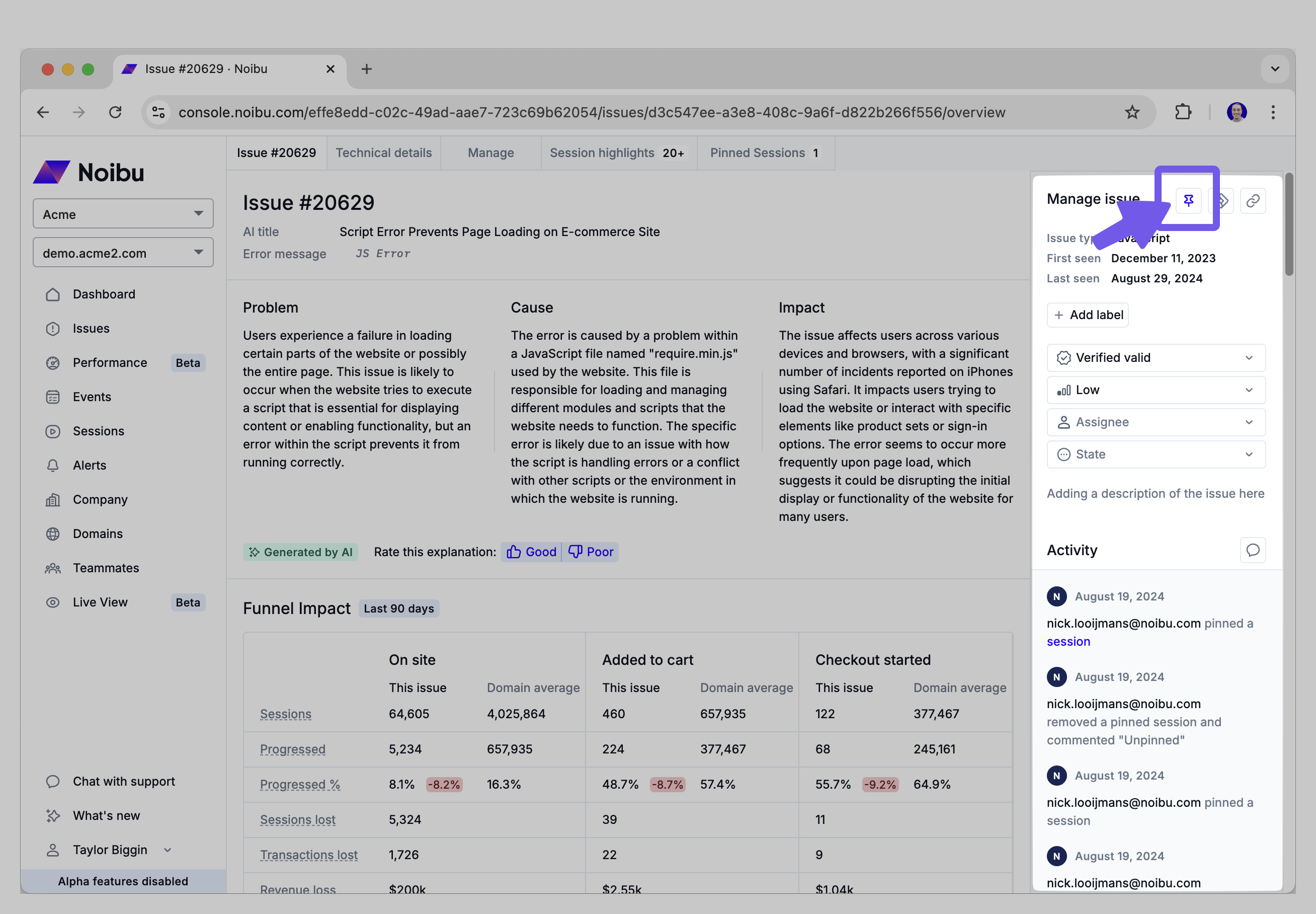Open the Assignee dropdown
Viewport: 1316px width, 914px height.
click(1156, 422)
